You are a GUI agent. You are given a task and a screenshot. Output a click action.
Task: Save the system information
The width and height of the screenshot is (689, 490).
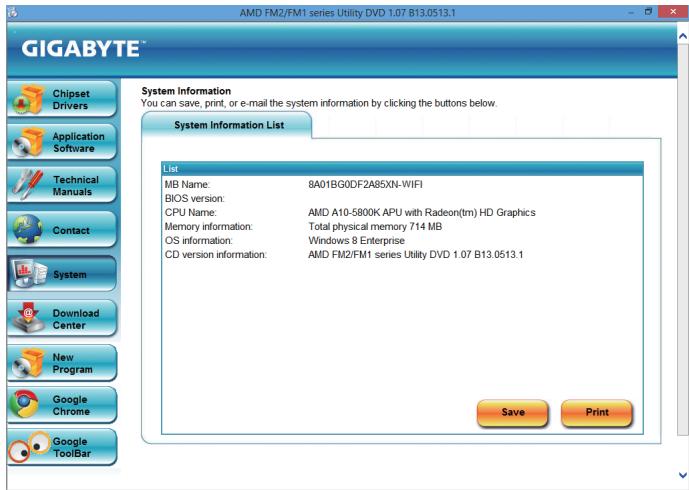[513, 413]
